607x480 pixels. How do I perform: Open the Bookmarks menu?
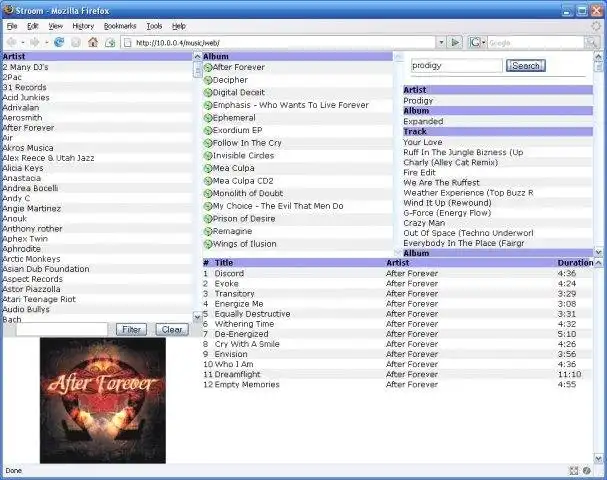tap(120, 26)
